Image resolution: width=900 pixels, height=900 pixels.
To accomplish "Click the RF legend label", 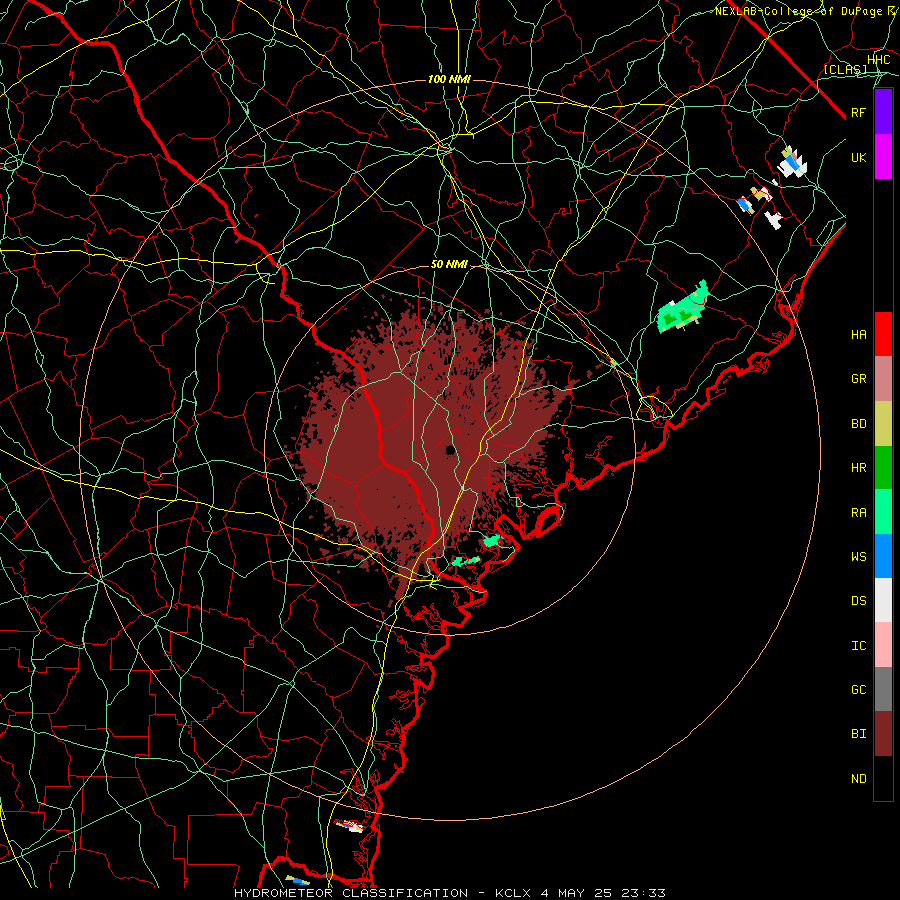I will (x=858, y=112).
